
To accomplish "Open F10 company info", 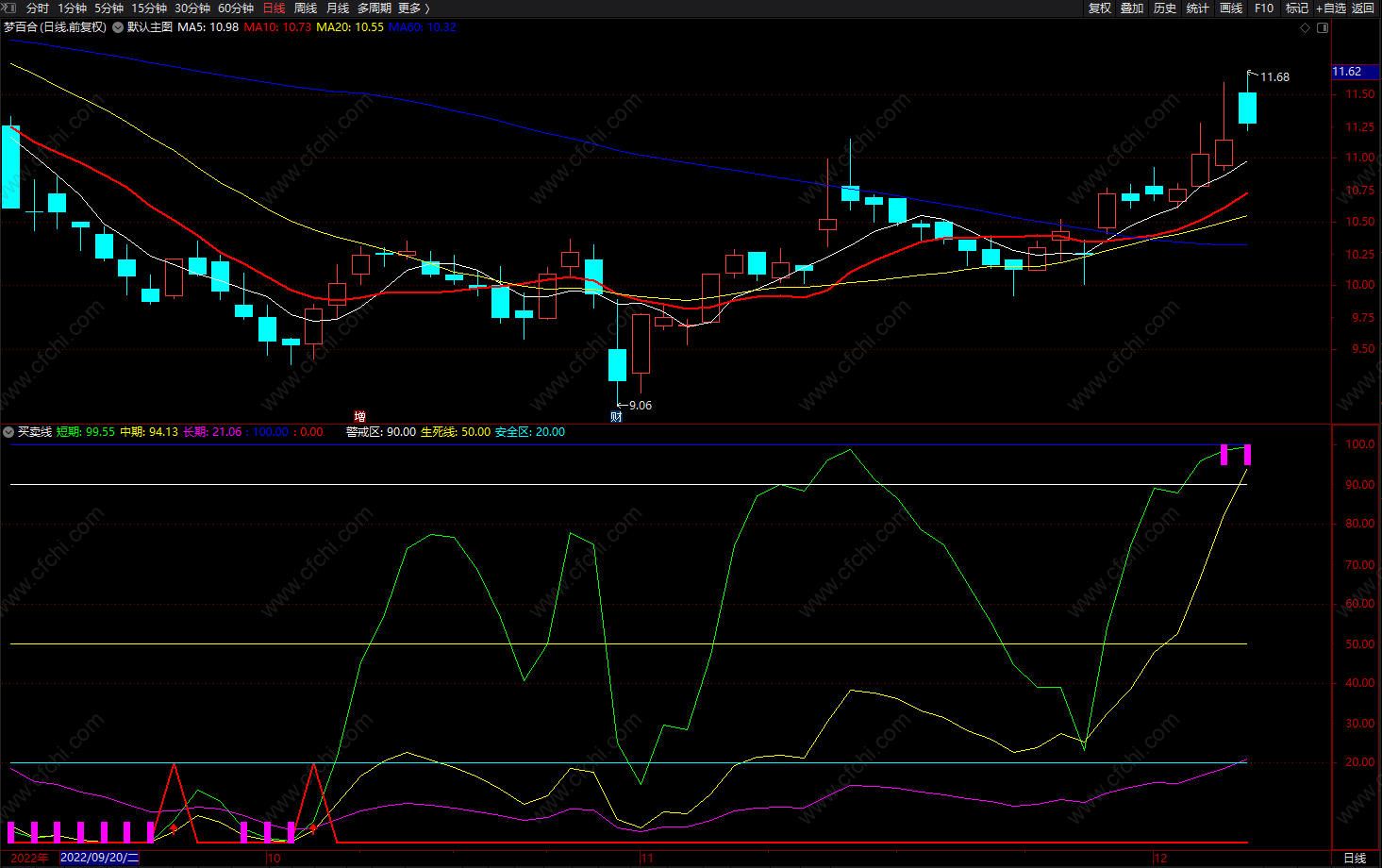I will coord(1264,8).
